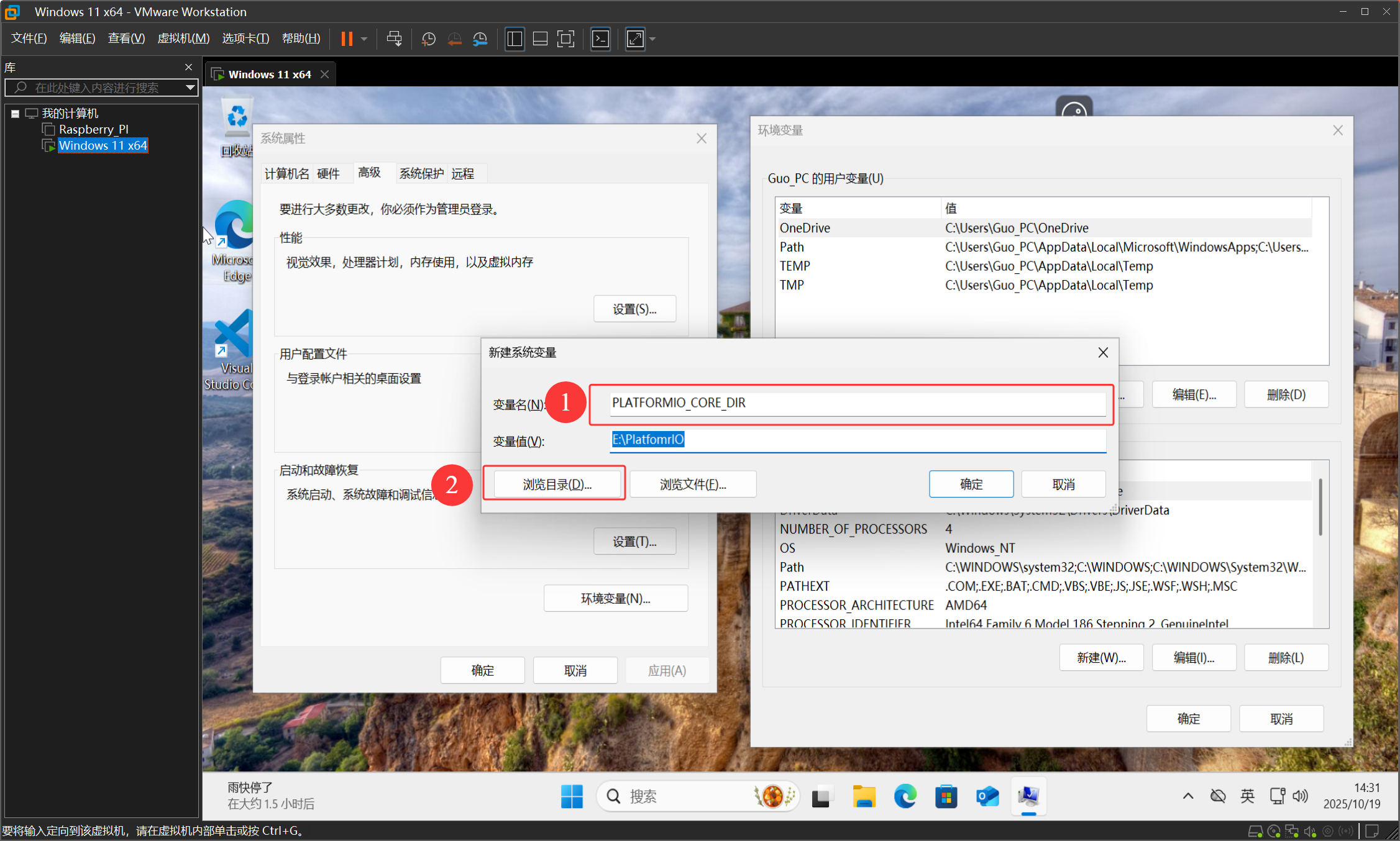Click 删除(D) for user variables
Image resolution: width=1400 pixels, height=841 pixels.
tap(1286, 394)
